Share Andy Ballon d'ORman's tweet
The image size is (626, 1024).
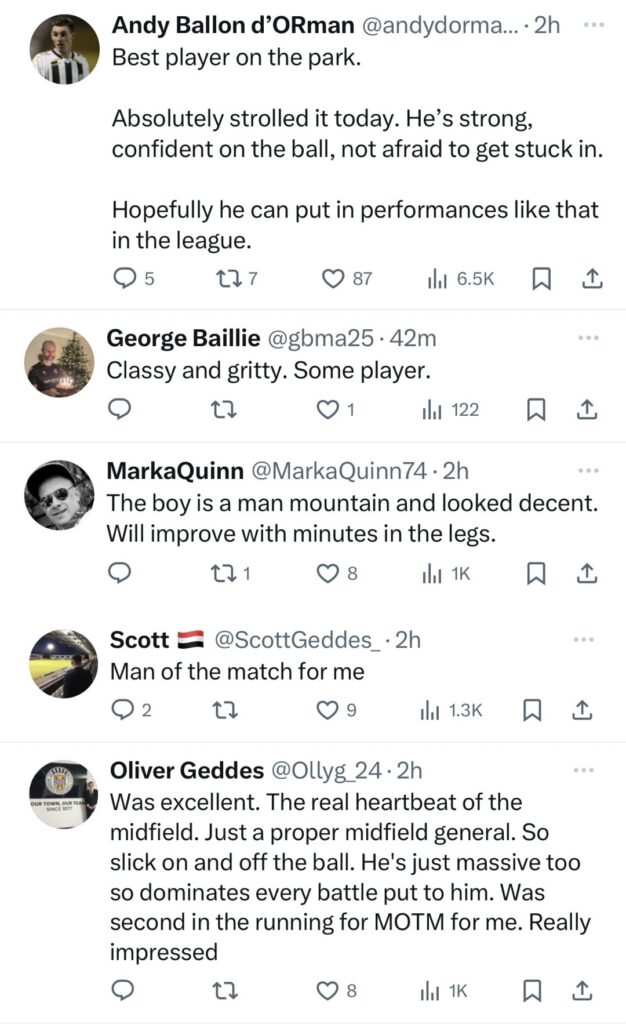point(591,279)
